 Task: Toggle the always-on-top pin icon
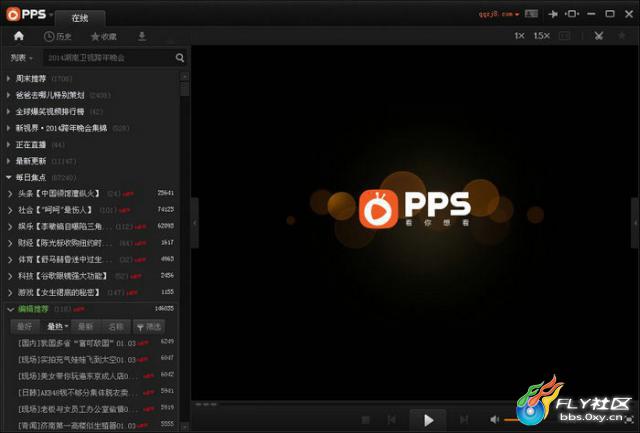pos(553,14)
